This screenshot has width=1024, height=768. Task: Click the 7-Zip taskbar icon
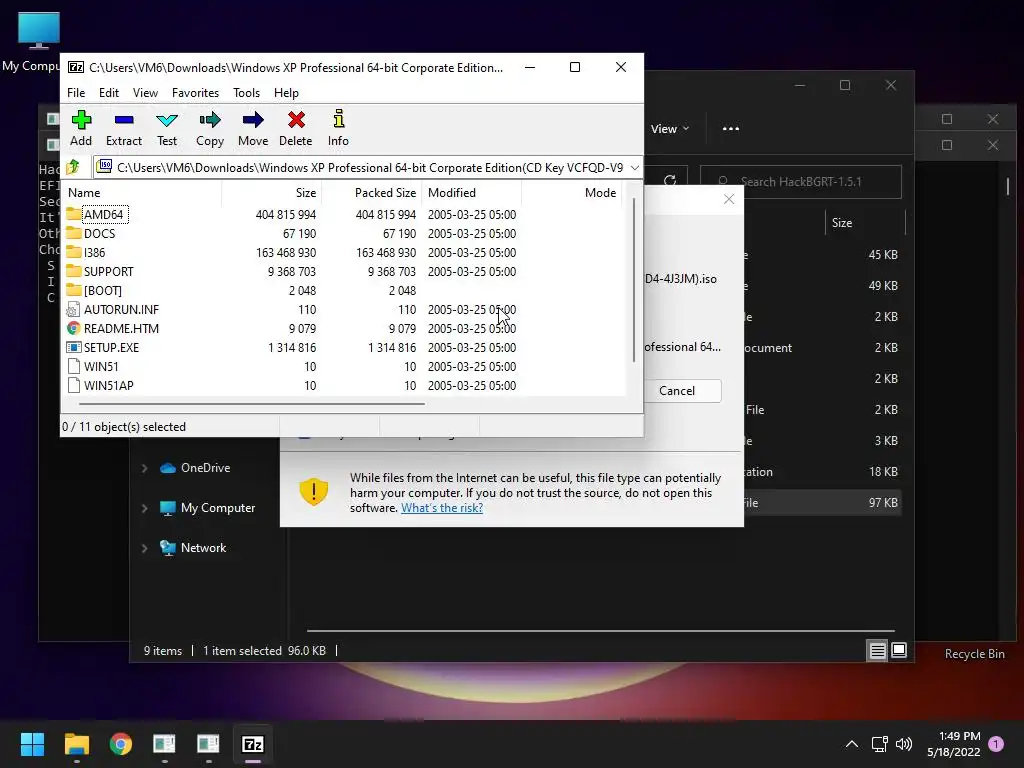[253, 744]
